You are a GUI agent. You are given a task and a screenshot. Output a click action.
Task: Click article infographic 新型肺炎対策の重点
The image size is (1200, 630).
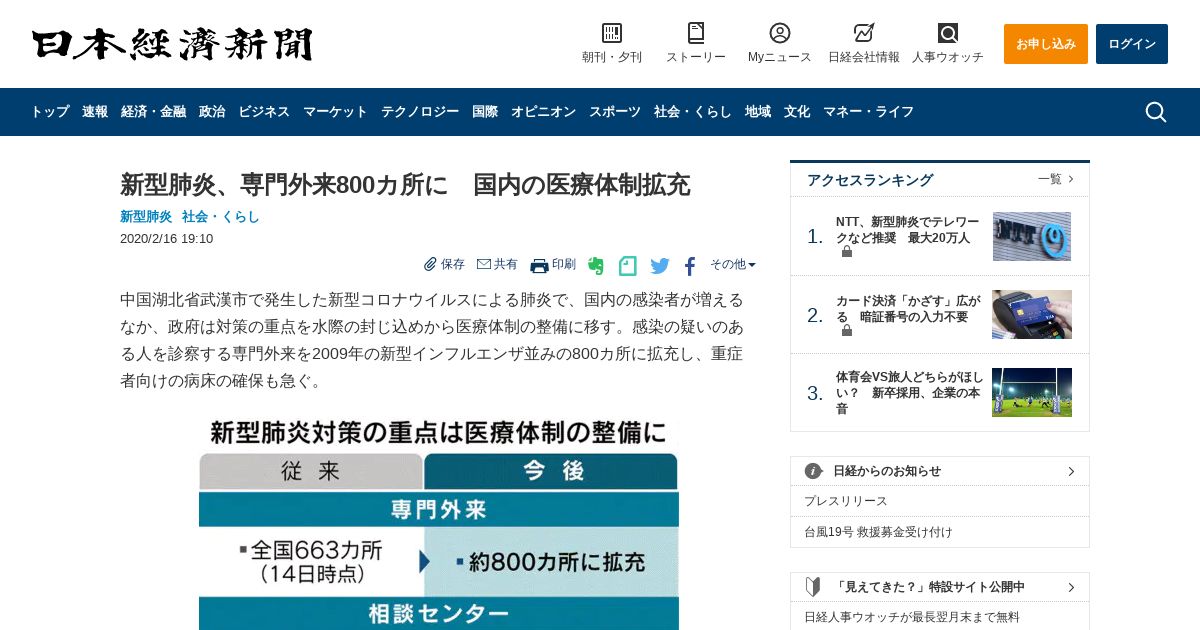pos(439,523)
